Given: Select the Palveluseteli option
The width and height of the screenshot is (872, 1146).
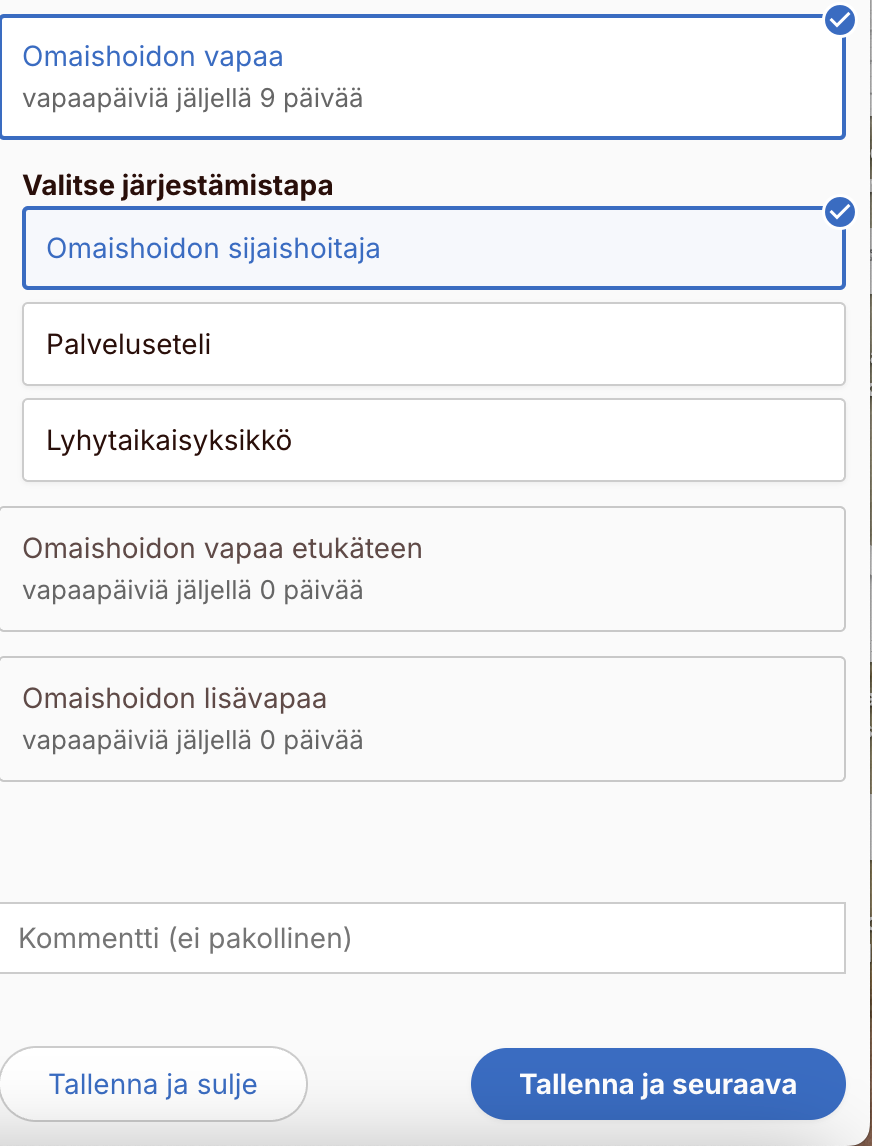Looking at the screenshot, I should (129, 345).
